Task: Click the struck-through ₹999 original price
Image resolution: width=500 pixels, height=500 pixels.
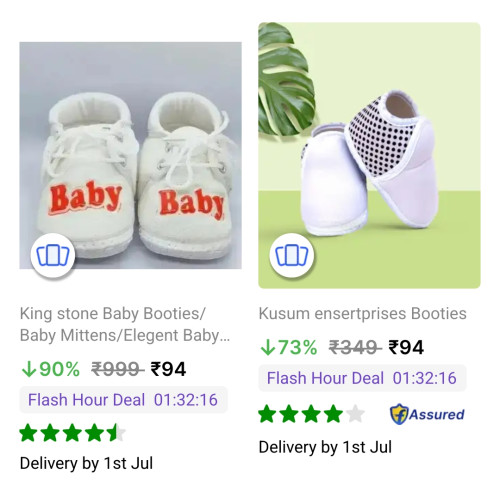Action: pos(116,369)
